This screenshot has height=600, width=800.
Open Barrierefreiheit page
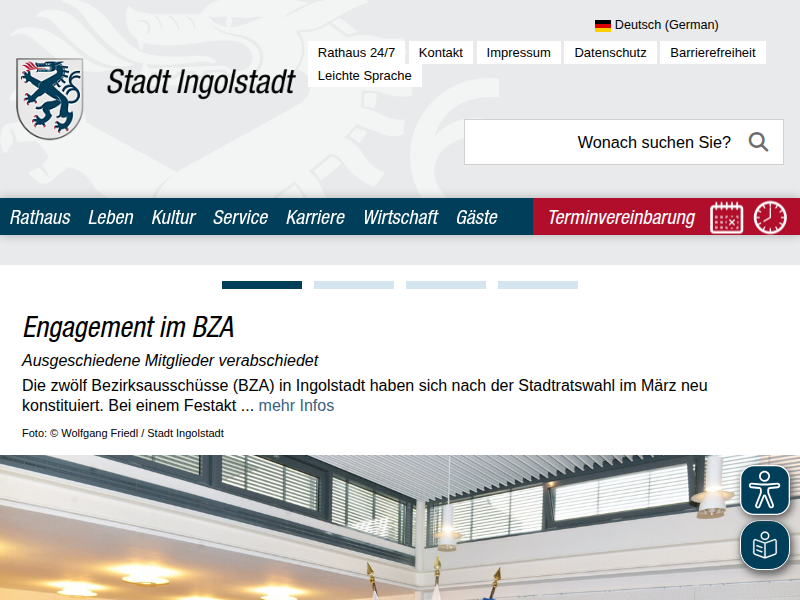click(713, 53)
